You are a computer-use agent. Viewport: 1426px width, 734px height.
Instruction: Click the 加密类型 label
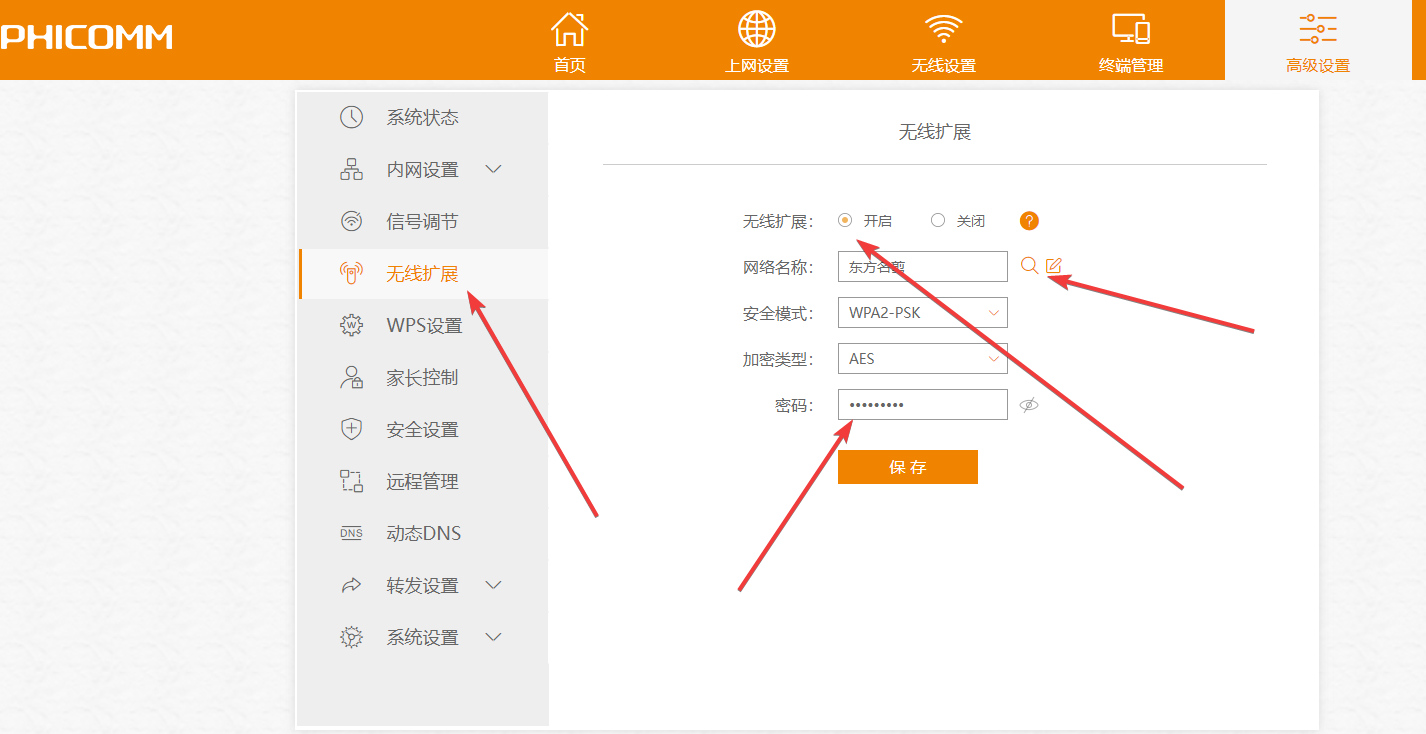click(778, 359)
